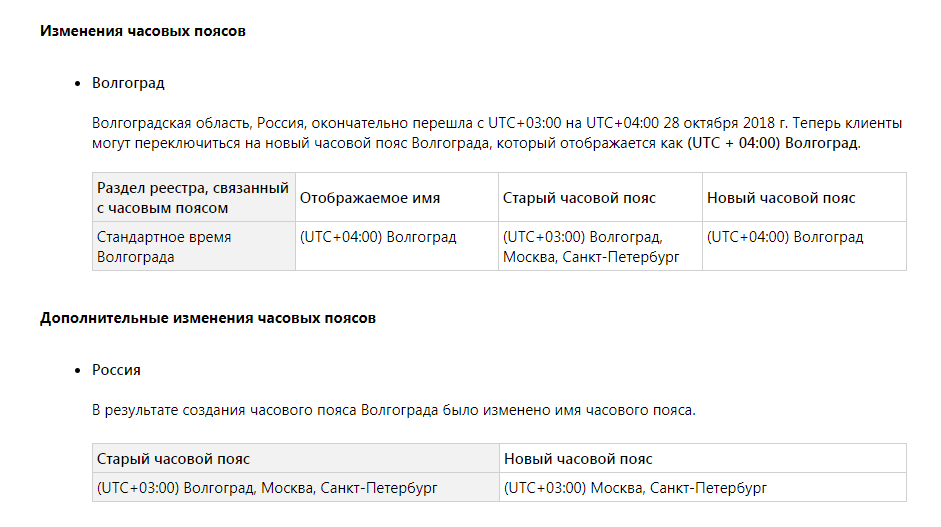This screenshot has width=941, height=527.
Task: Click the "(UTC+03:00) Москва, Санкт-Петербург" cell
Action: 635,488
